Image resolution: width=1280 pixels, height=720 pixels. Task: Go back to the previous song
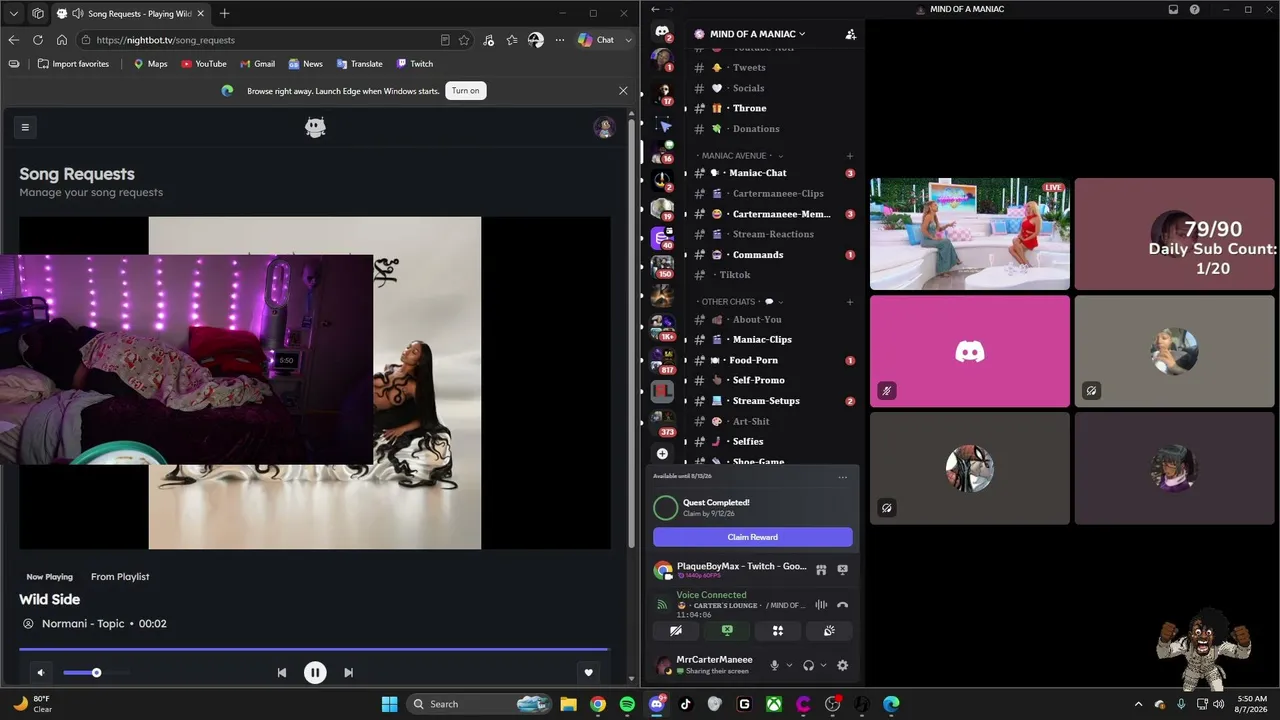282,673
